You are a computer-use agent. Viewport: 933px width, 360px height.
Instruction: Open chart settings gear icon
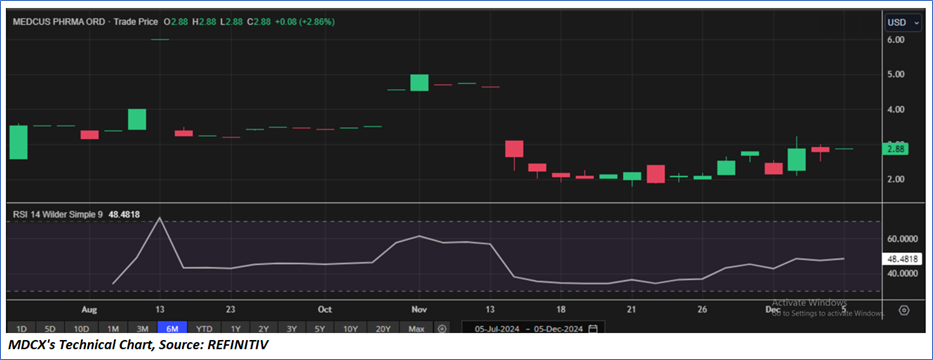pyautogui.click(x=904, y=311)
